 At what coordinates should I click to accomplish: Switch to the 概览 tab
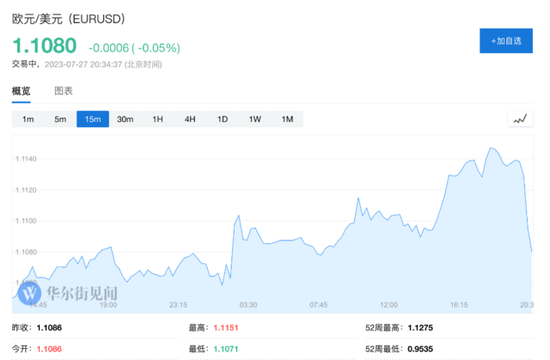[x=21, y=91]
